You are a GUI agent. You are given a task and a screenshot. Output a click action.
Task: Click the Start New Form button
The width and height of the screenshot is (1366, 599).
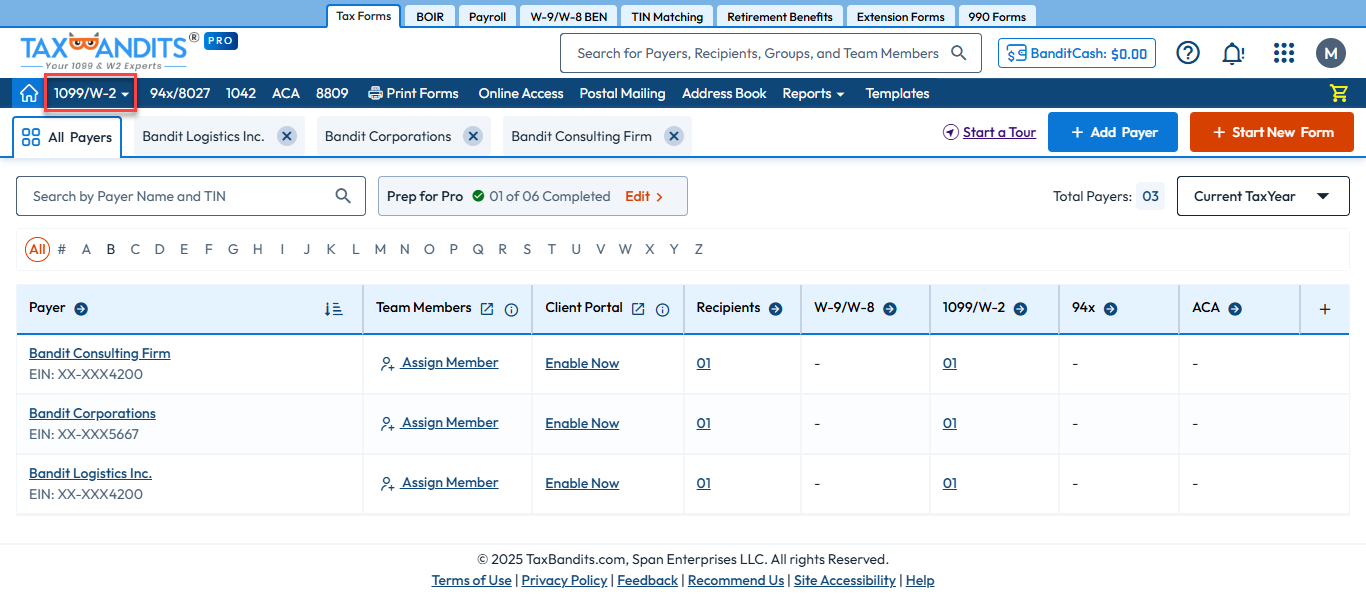pyautogui.click(x=1272, y=132)
